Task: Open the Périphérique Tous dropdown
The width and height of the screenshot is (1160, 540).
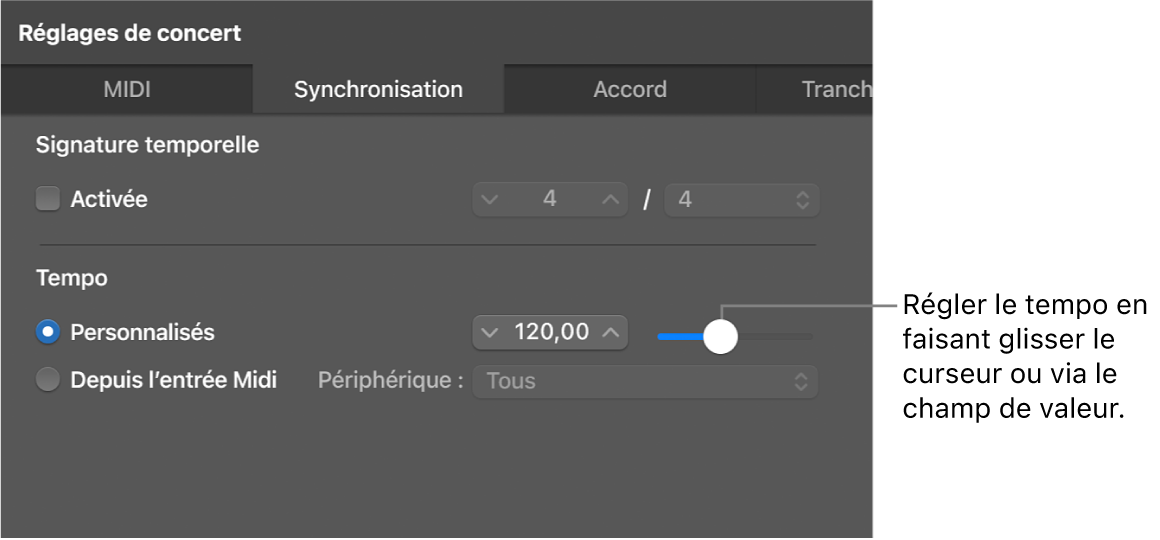Action: pyautogui.click(x=646, y=381)
